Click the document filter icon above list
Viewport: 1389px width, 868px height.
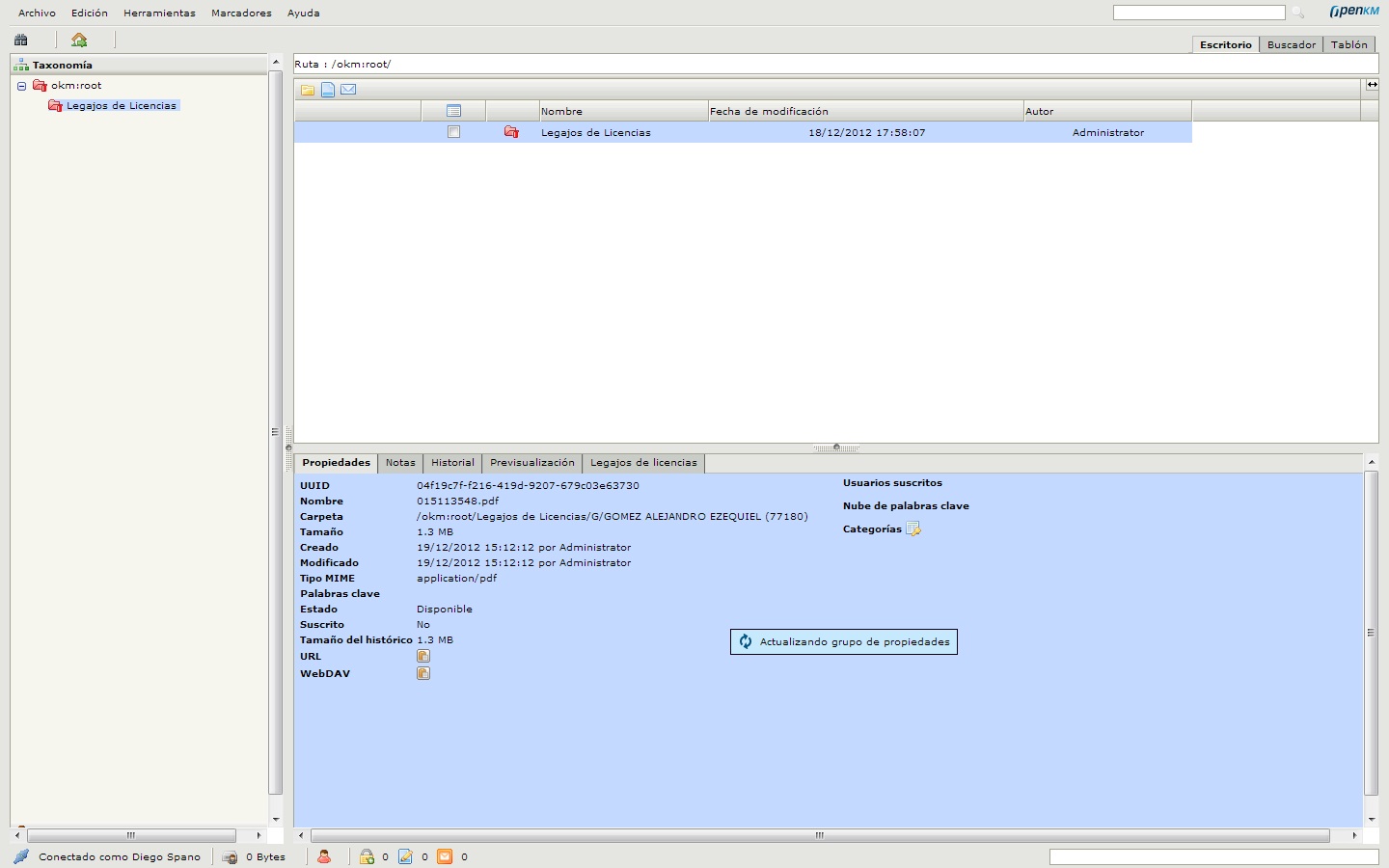[328, 90]
